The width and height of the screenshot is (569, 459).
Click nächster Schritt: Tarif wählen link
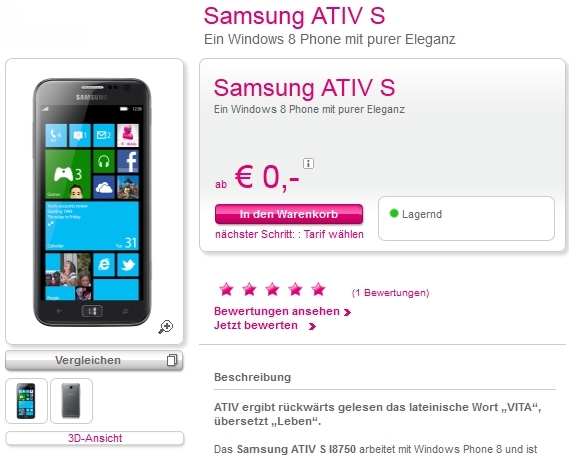(289, 234)
